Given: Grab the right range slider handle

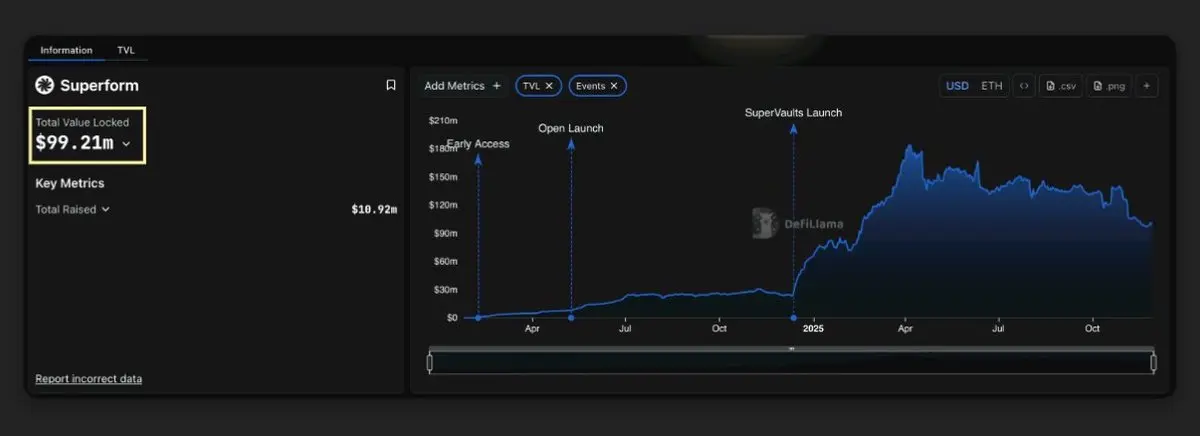Looking at the screenshot, I should 1153,361.
